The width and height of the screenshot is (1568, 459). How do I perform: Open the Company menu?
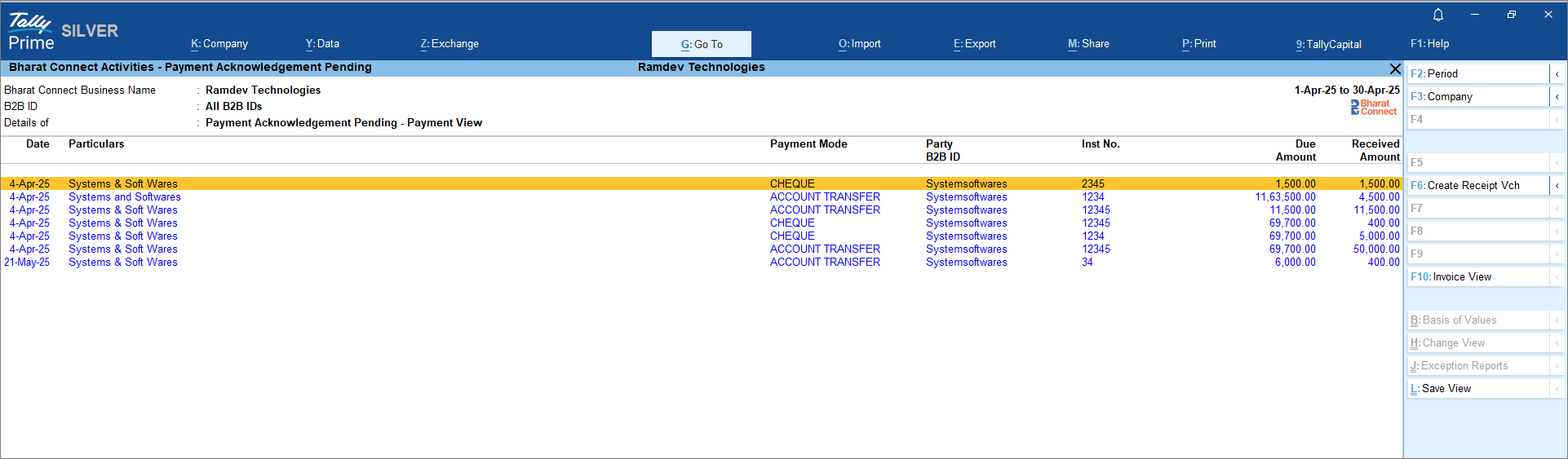[x=219, y=44]
